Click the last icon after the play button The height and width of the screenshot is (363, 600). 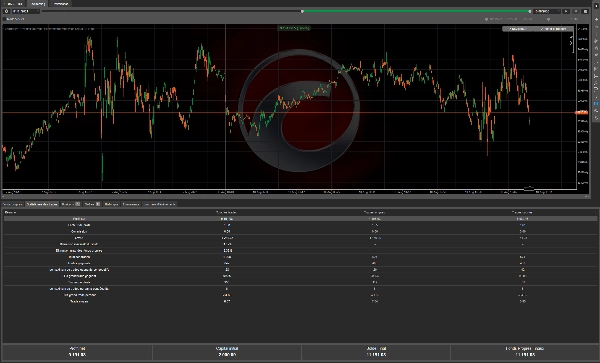(x=585, y=11)
